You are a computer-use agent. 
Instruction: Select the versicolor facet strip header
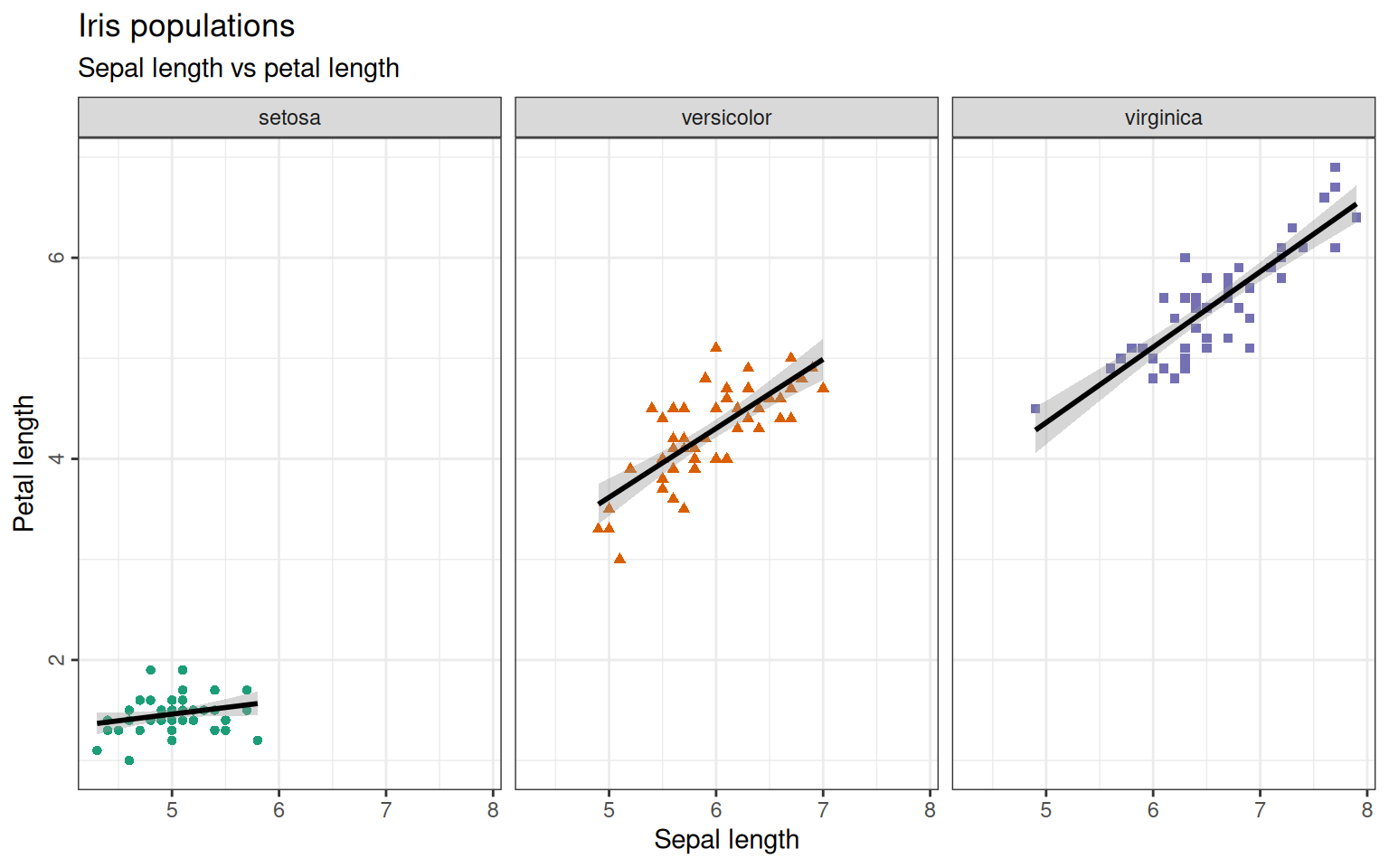click(x=726, y=118)
